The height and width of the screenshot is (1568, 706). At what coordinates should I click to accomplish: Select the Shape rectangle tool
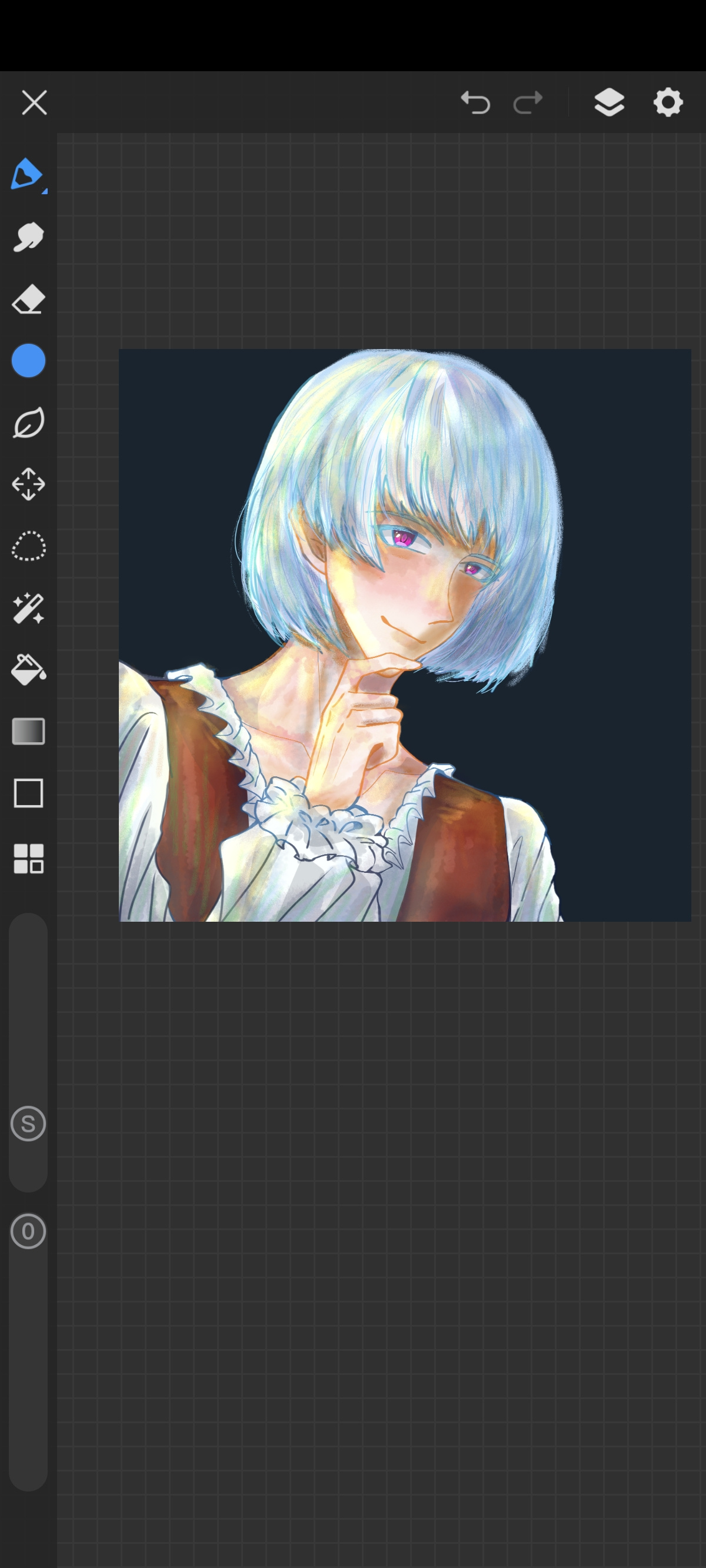pyautogui.click(x=28, y=793)
